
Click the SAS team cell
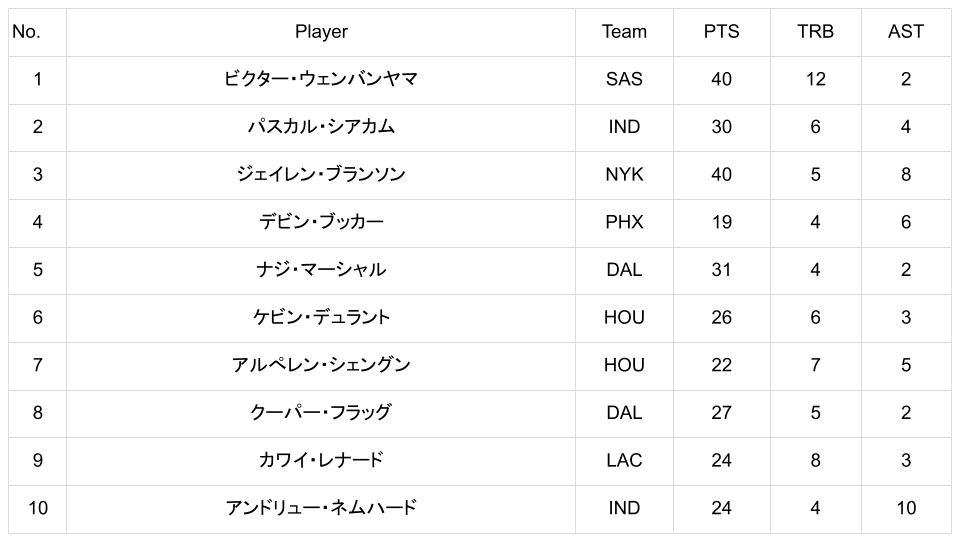click(x=624, y=79)
